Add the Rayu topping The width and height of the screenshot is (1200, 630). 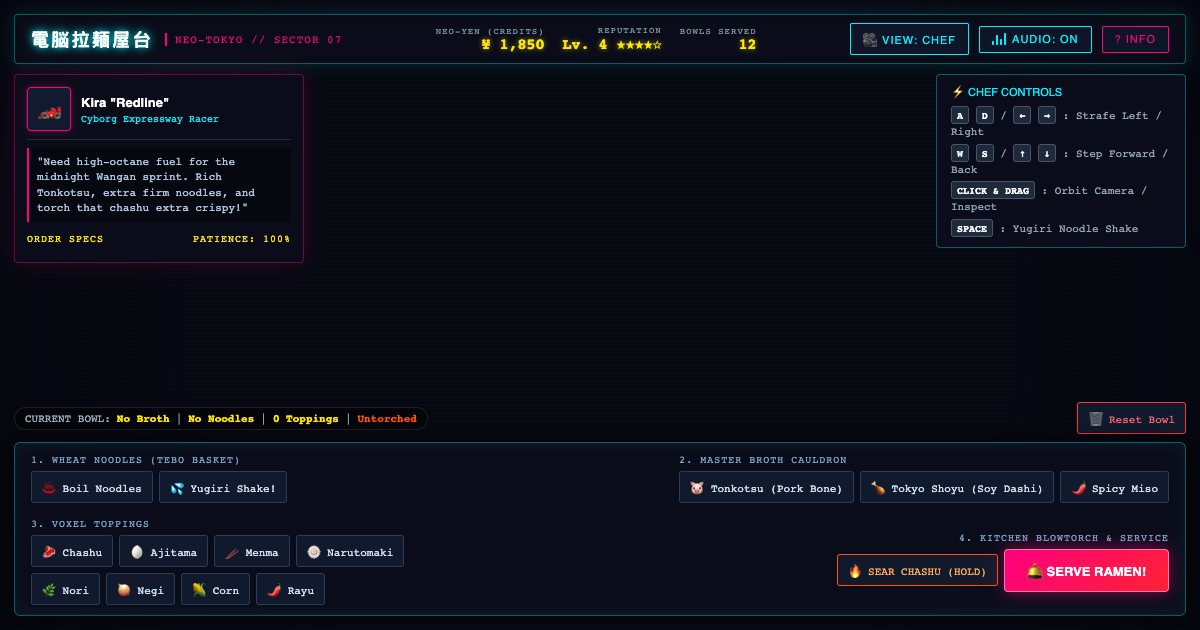coord(290,590)
